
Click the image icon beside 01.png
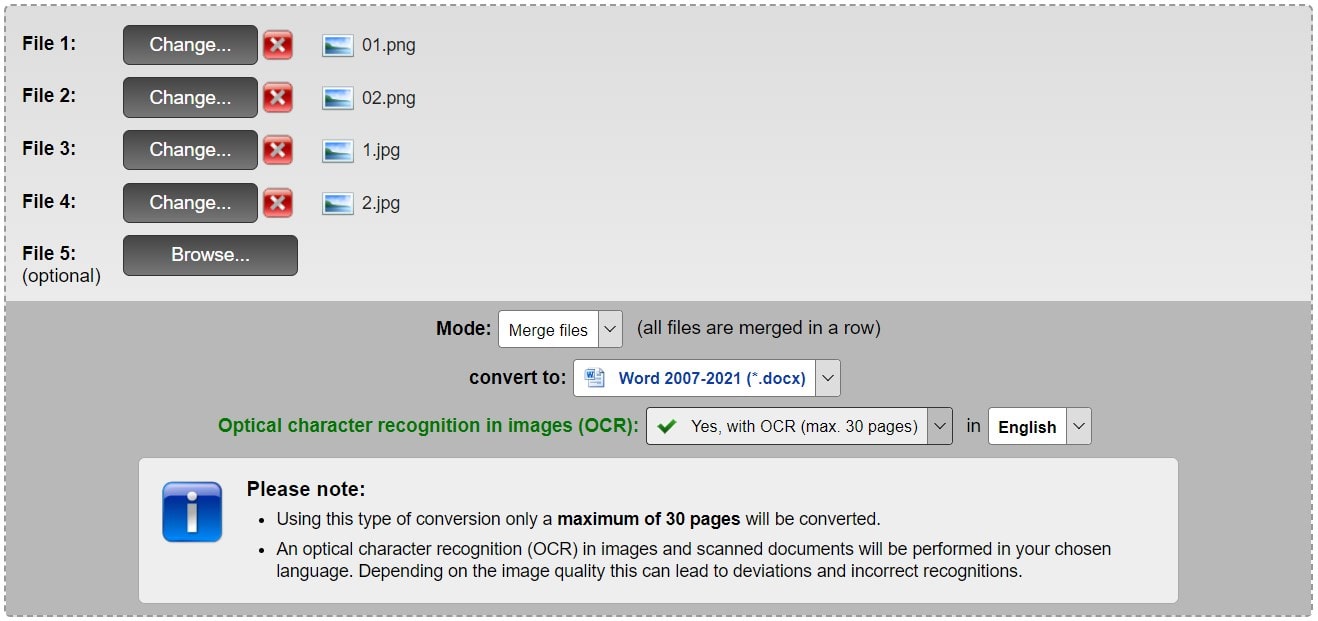point(338,46)
